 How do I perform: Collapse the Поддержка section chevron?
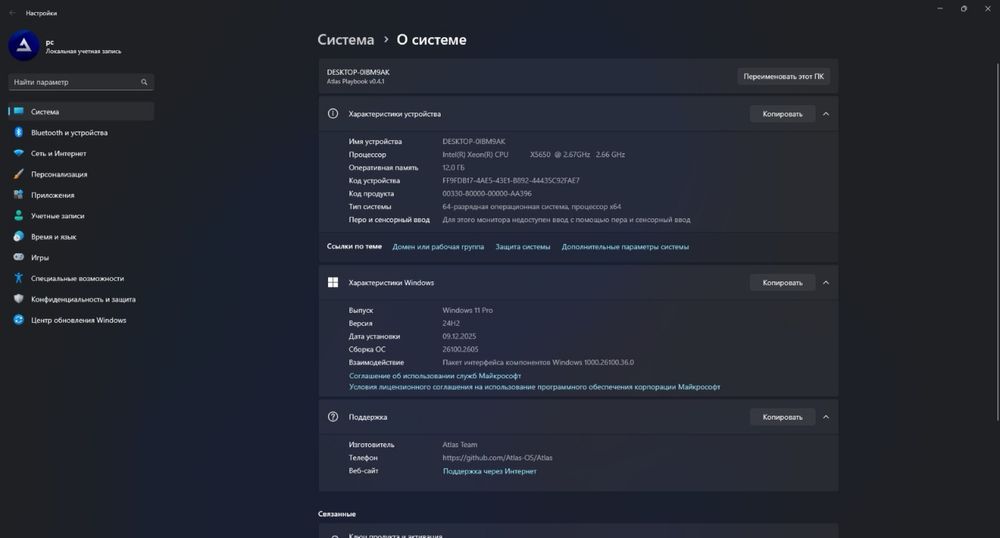coord(826,416)
